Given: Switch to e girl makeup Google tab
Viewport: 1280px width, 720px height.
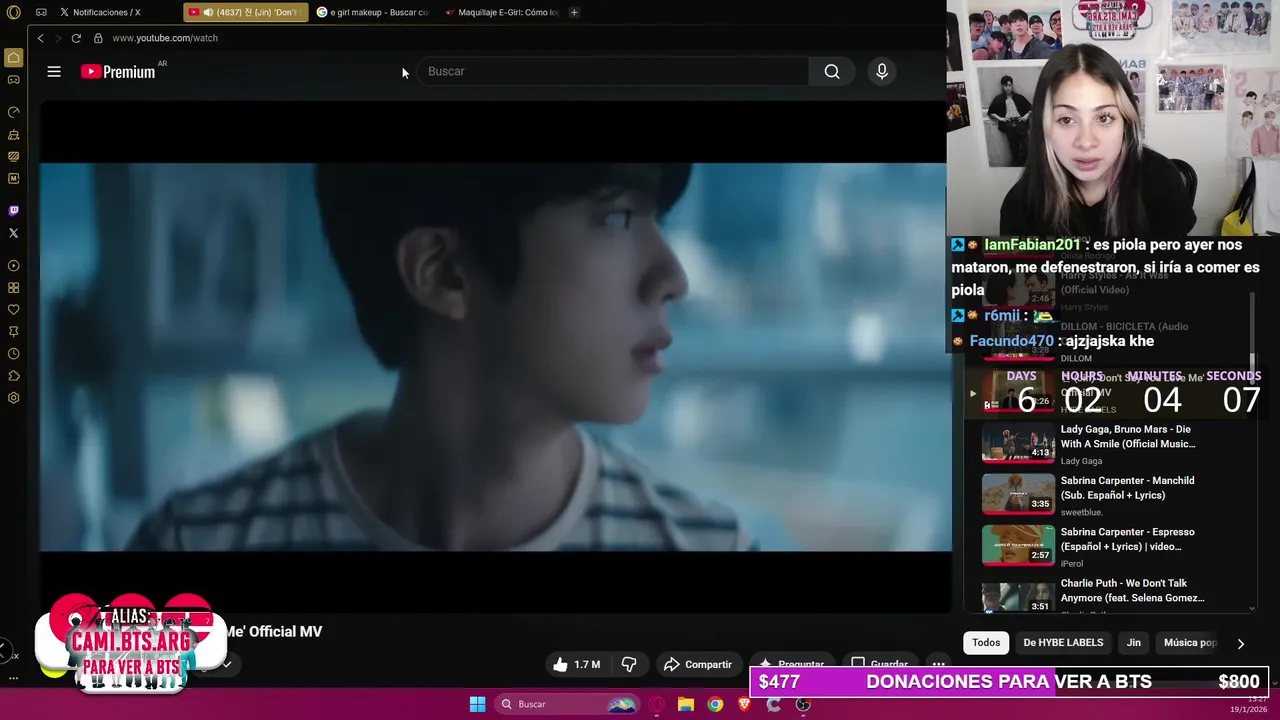Looking at the screenshot, I should pyautogui.click(x=373, y=12).
